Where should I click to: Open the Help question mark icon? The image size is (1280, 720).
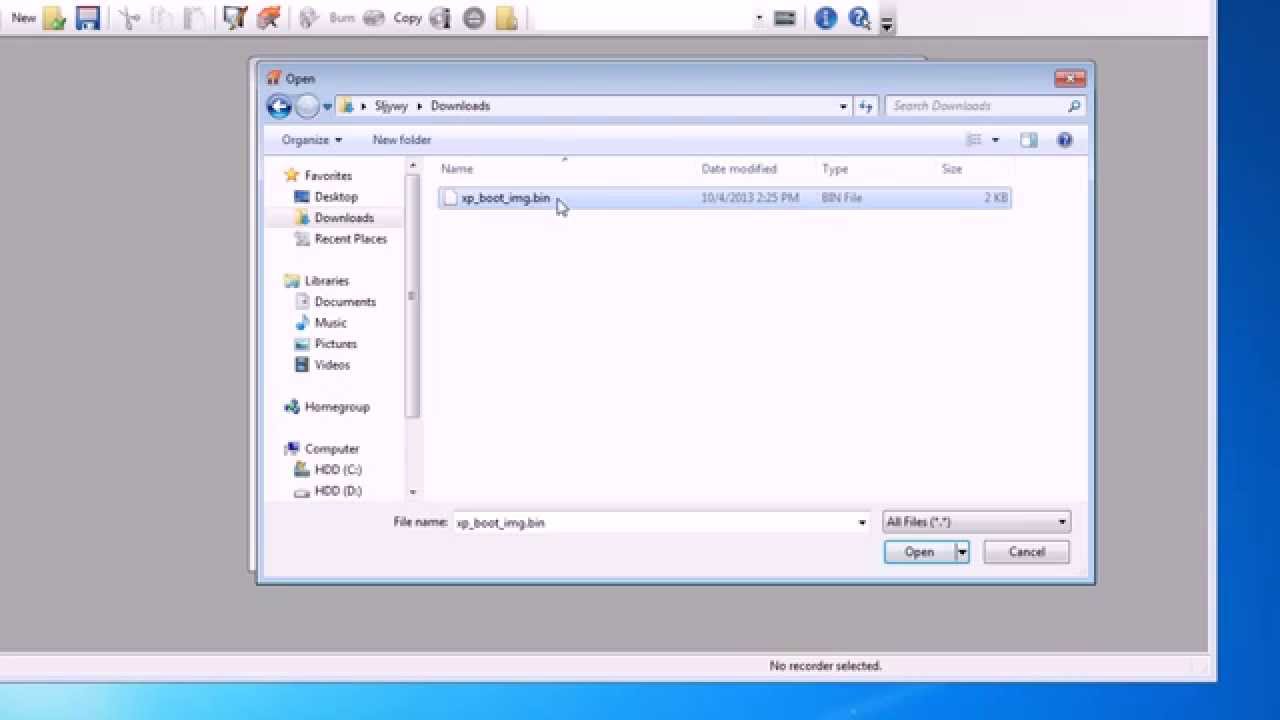(858, 17)
